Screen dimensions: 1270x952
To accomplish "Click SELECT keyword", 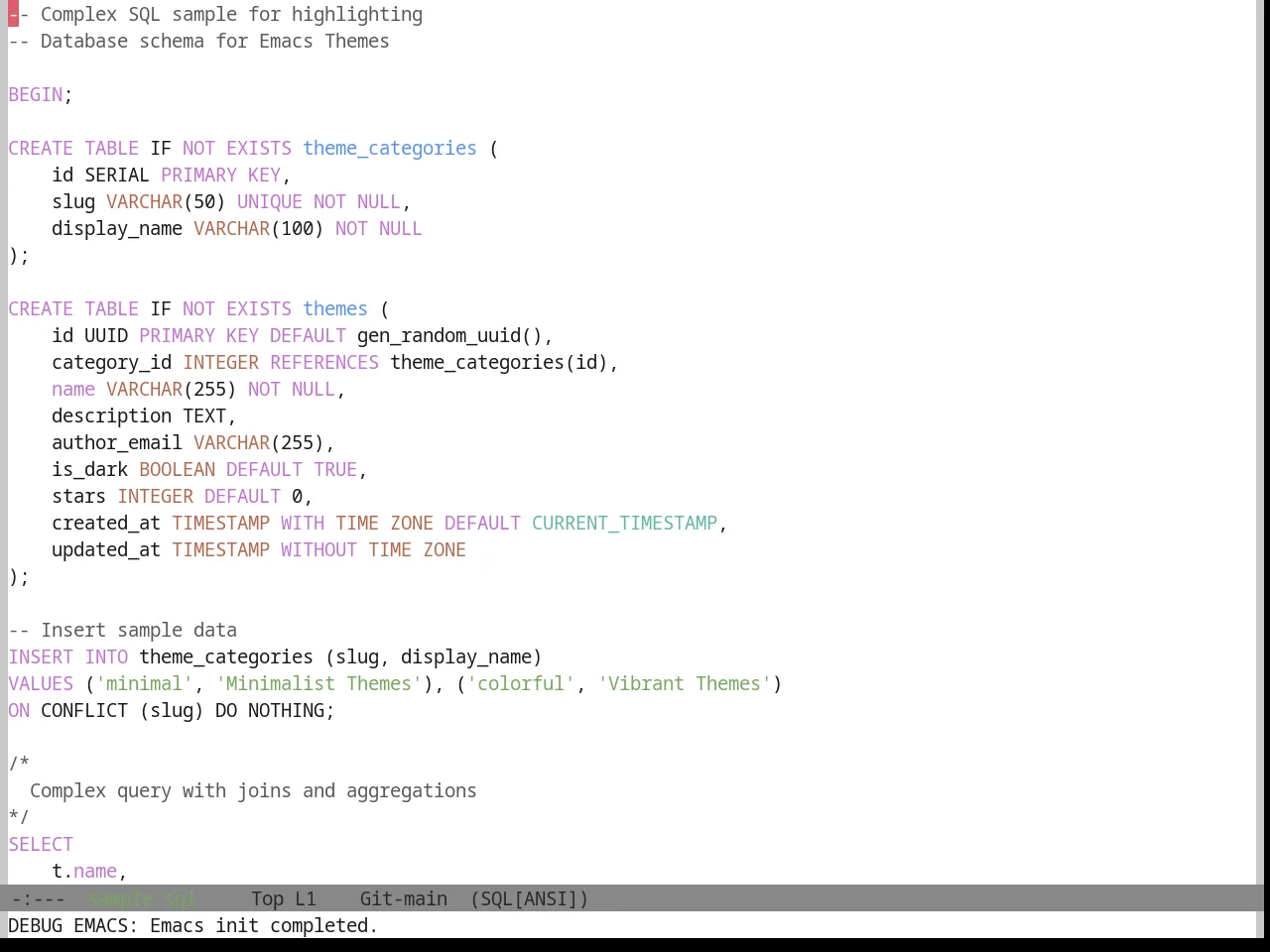I will 41,844.
